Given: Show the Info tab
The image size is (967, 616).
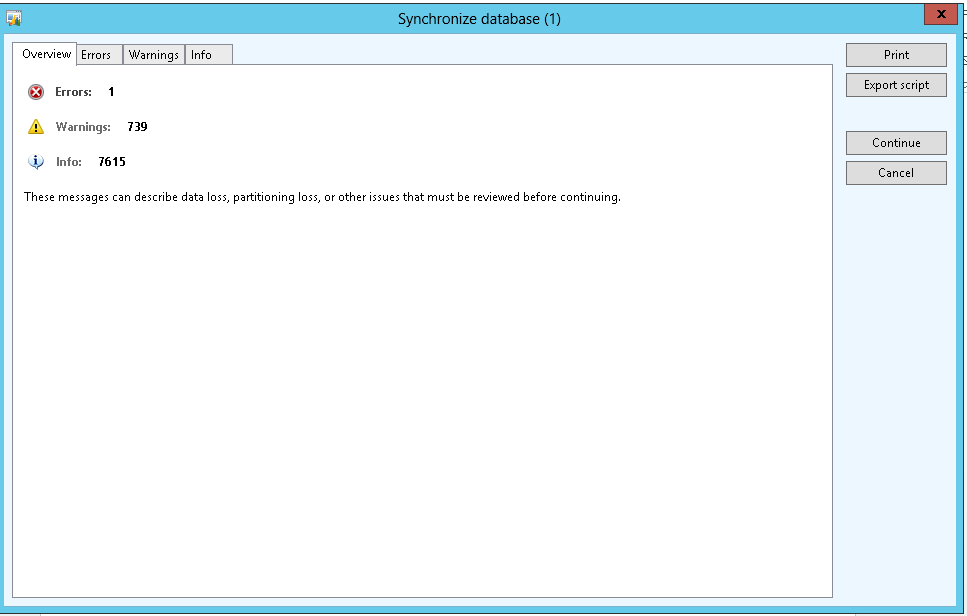Looking at the screenshot, I should pos(202,55).
